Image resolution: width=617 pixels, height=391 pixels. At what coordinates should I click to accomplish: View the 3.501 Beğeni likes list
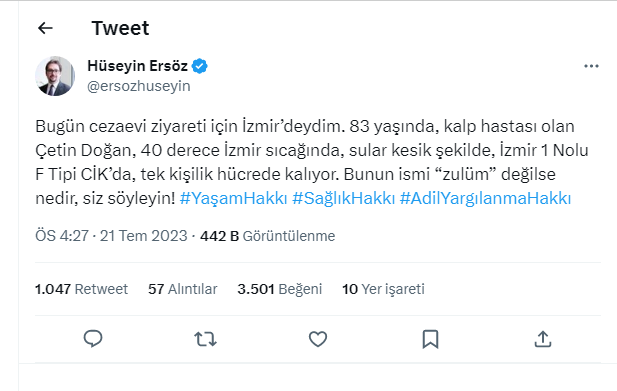[x=280, y=289]
